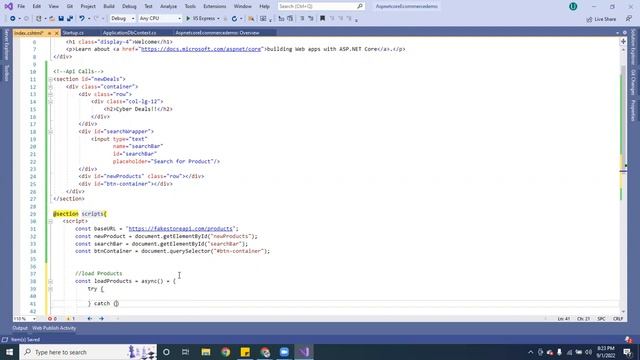This screenshot has height=360, width=640.
Task: Click the search magnifier icon in Quick Launch
Action: 360,7
